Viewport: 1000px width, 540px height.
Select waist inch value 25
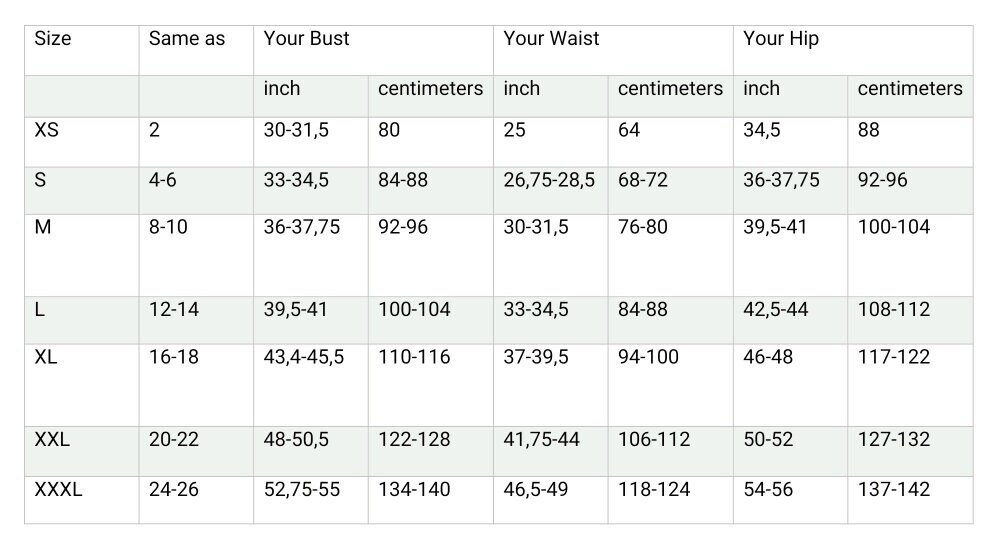514,129
